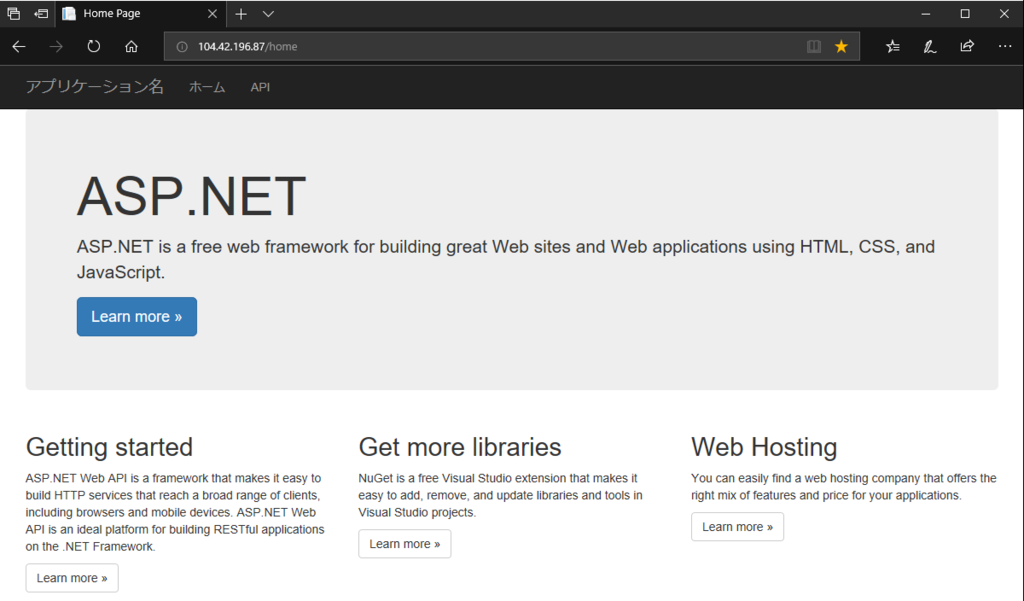This screenshot has height=601, width=1024.
Task: Click the Get more libraries heading
Action: point(460,447)
